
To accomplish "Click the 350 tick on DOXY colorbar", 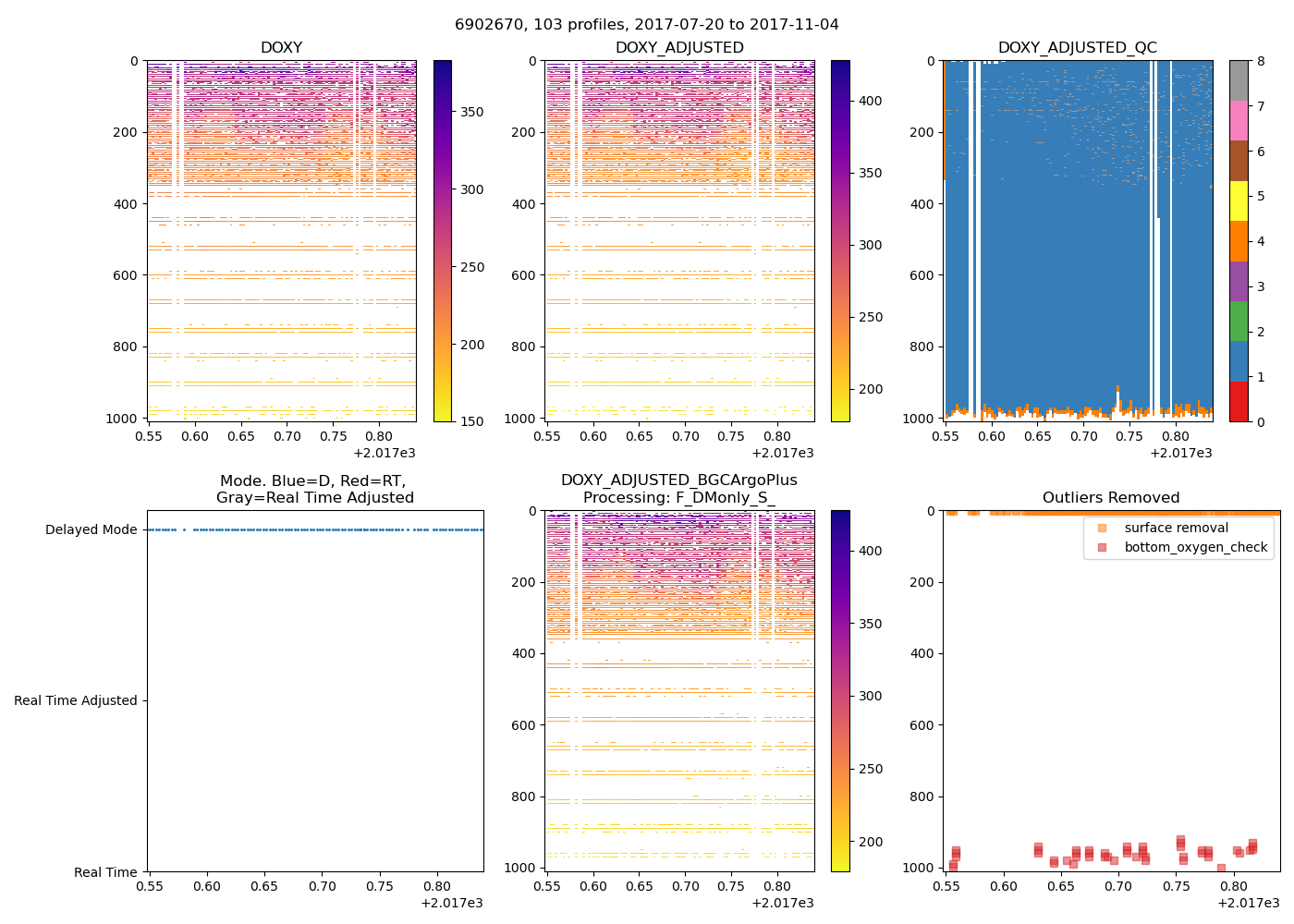I will (x=472, y=112).
